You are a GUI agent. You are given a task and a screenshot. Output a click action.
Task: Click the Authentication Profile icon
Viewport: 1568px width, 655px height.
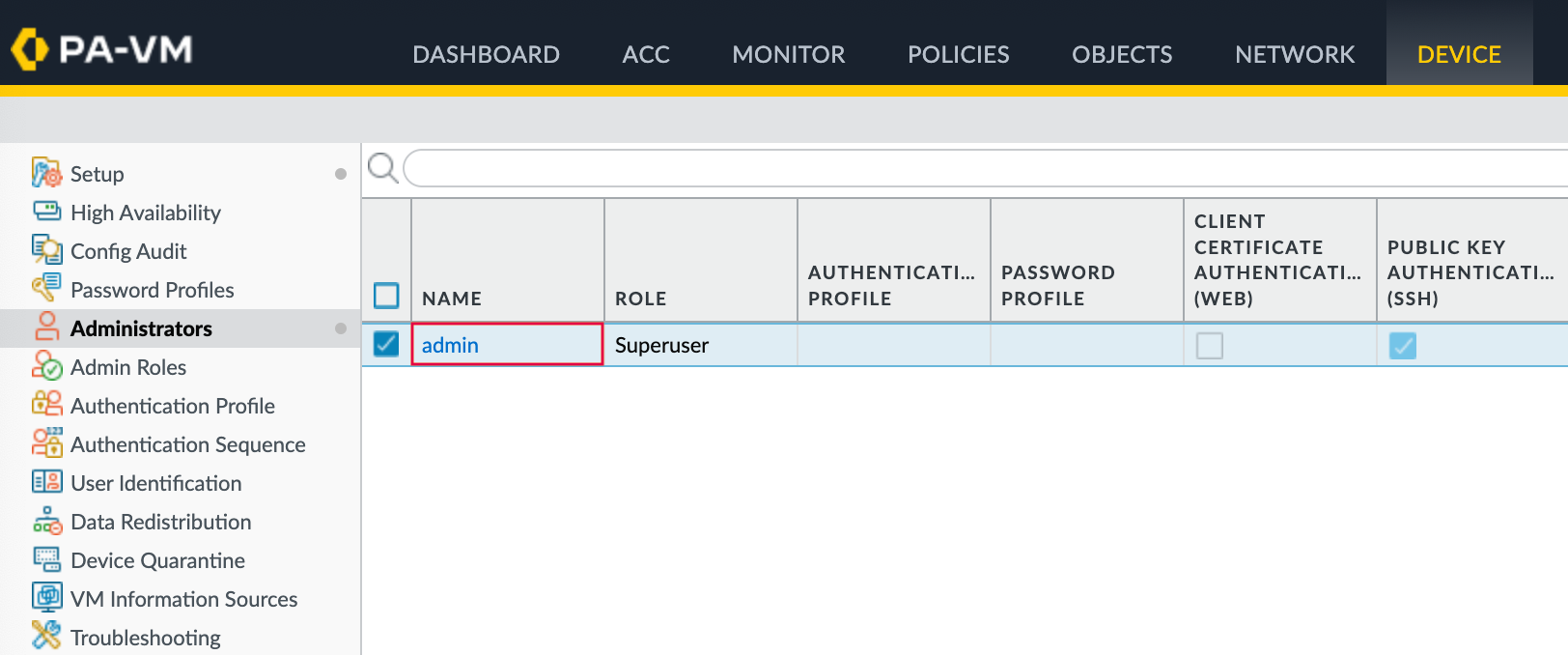[46, 405]
